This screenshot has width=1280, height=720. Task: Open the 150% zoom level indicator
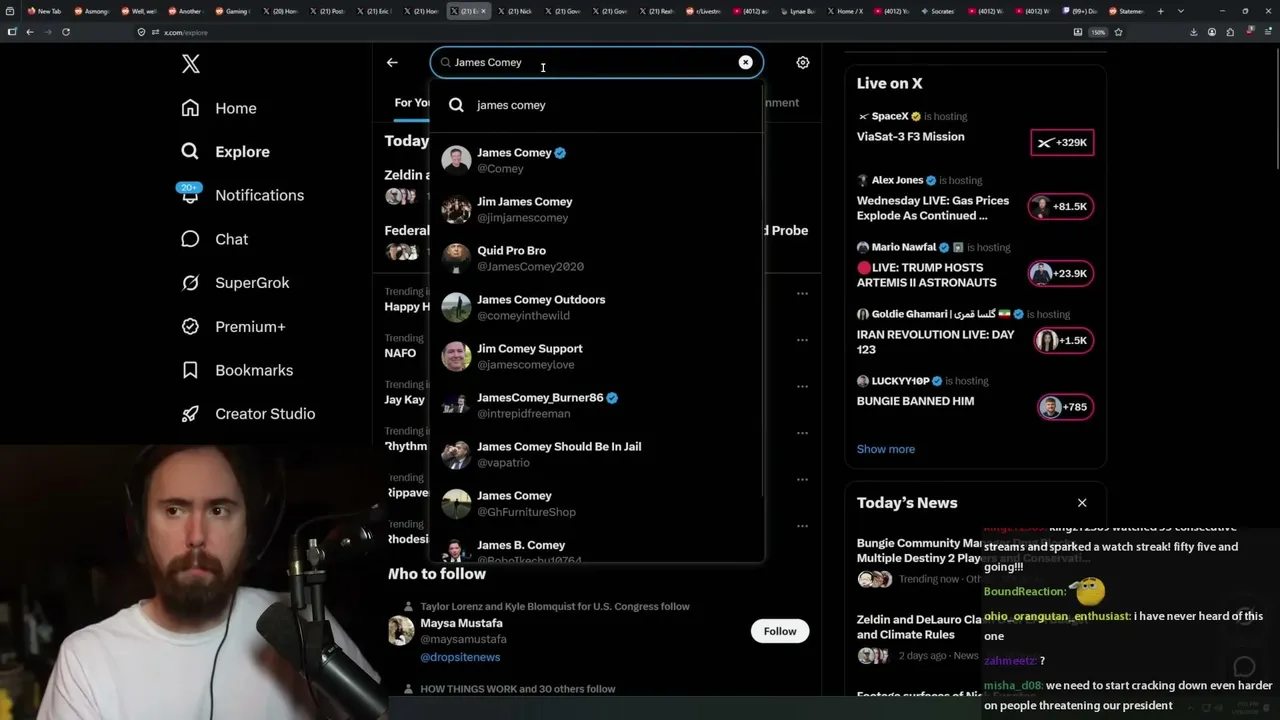point(1097,32)
